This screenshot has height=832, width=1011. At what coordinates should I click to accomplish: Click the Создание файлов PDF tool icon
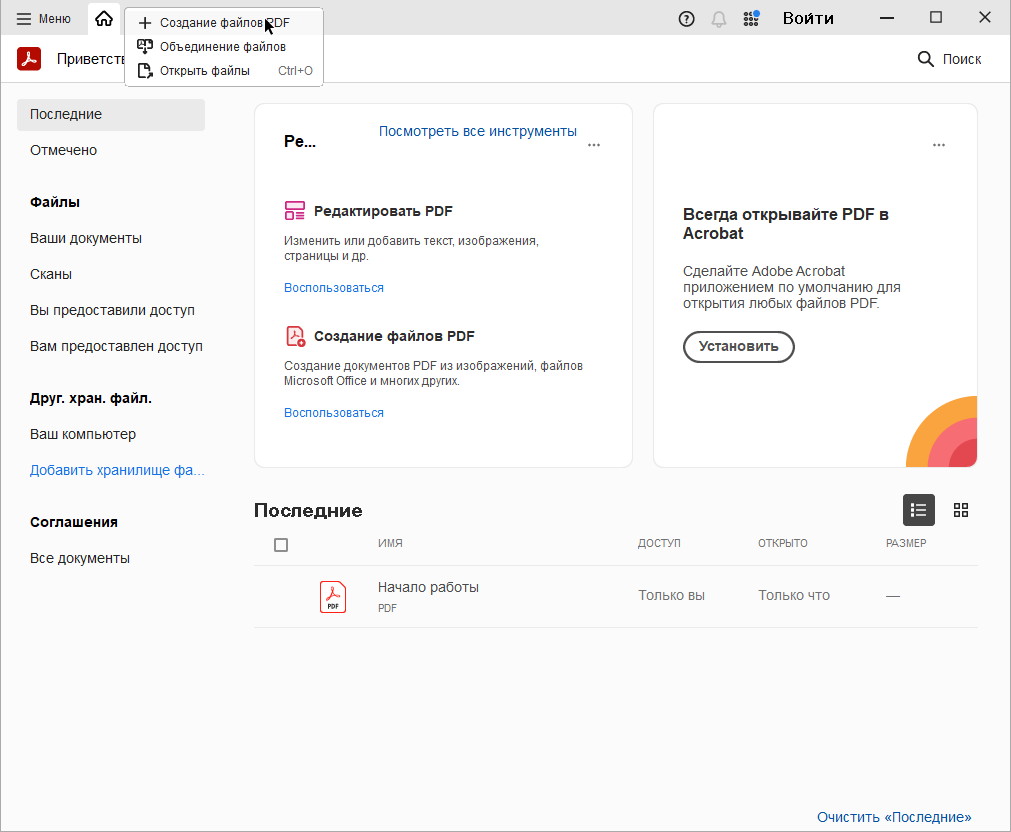click(x=295, y=336)
